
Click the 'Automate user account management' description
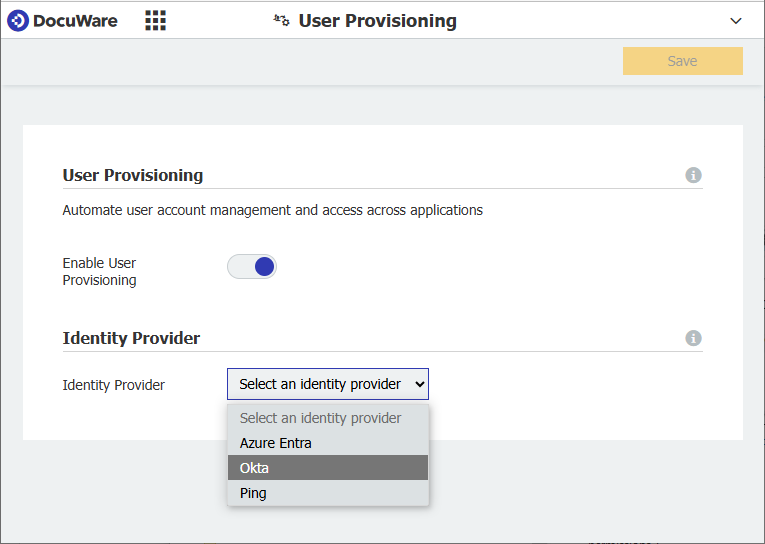(272, 210)
